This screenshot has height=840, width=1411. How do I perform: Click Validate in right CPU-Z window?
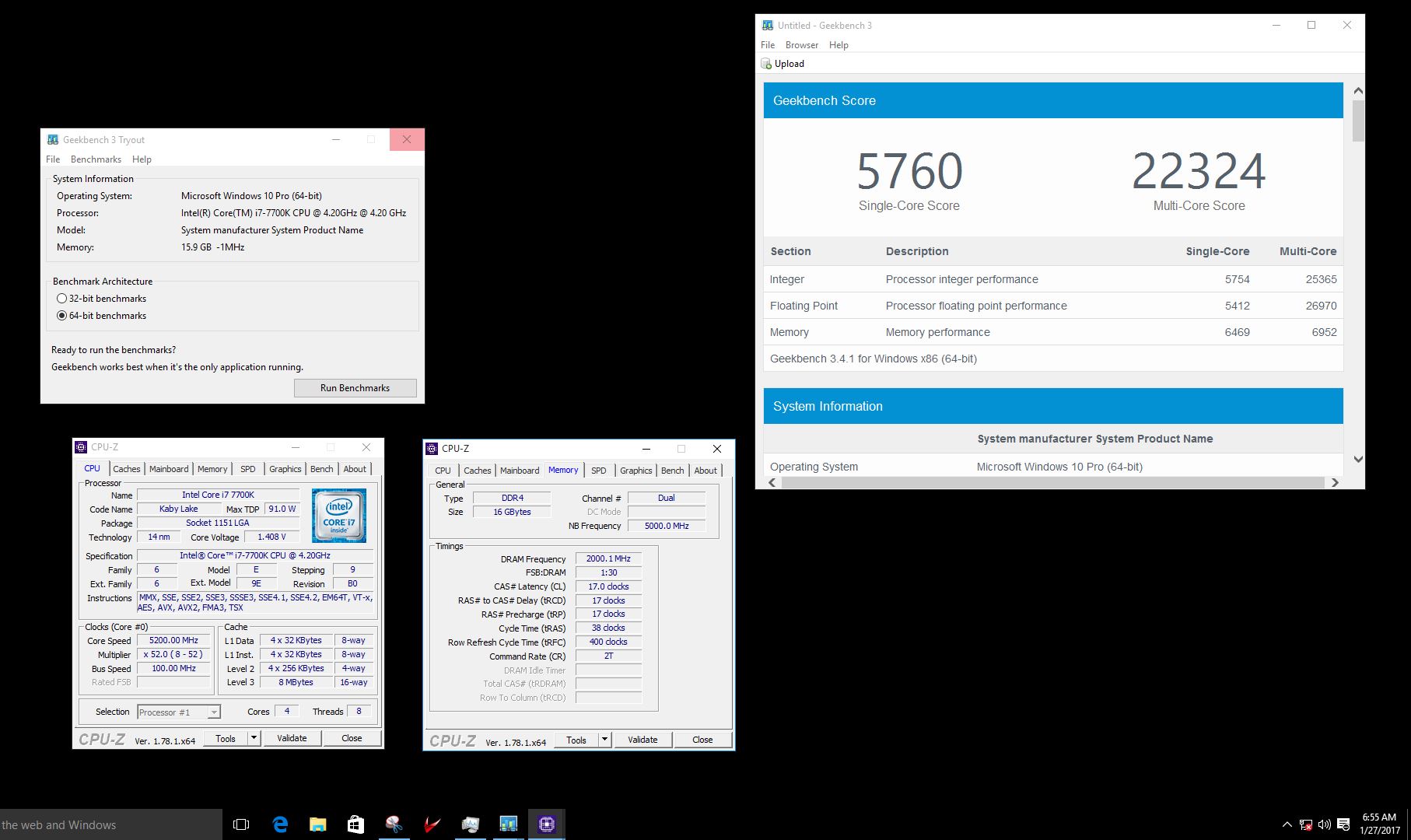click(642, 740)
